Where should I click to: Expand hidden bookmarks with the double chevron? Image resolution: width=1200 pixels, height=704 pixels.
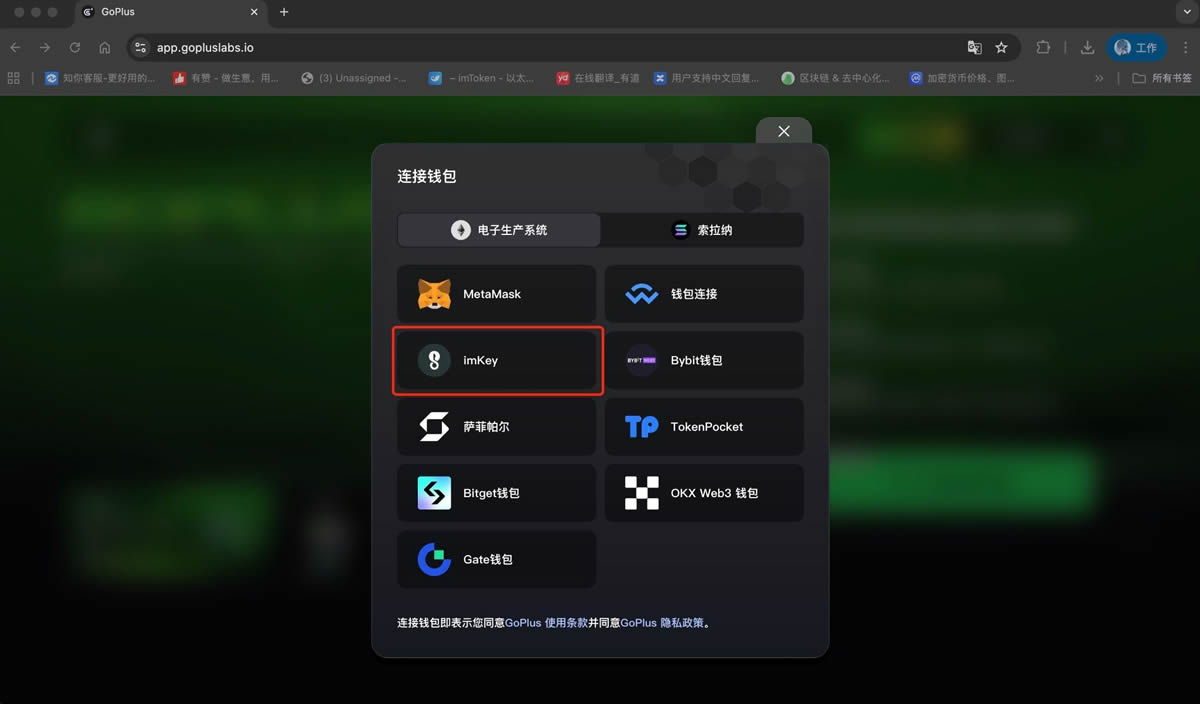pos(1100,78)
